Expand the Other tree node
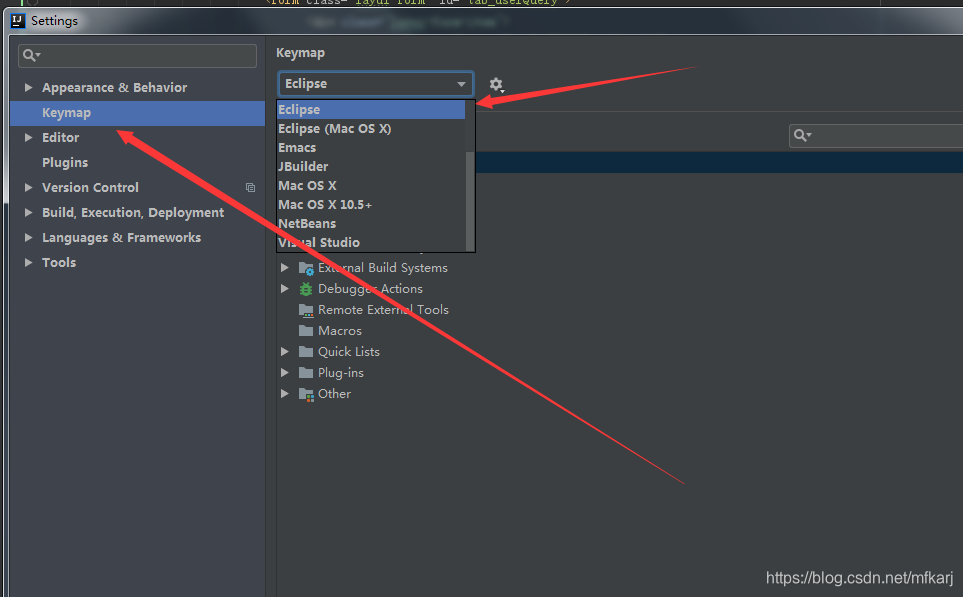 tap(284, 394)
